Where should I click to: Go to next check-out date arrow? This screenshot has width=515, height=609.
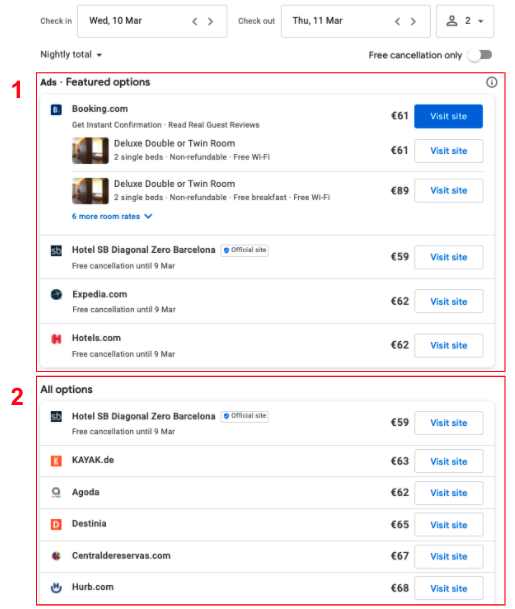tap(413, 21)
